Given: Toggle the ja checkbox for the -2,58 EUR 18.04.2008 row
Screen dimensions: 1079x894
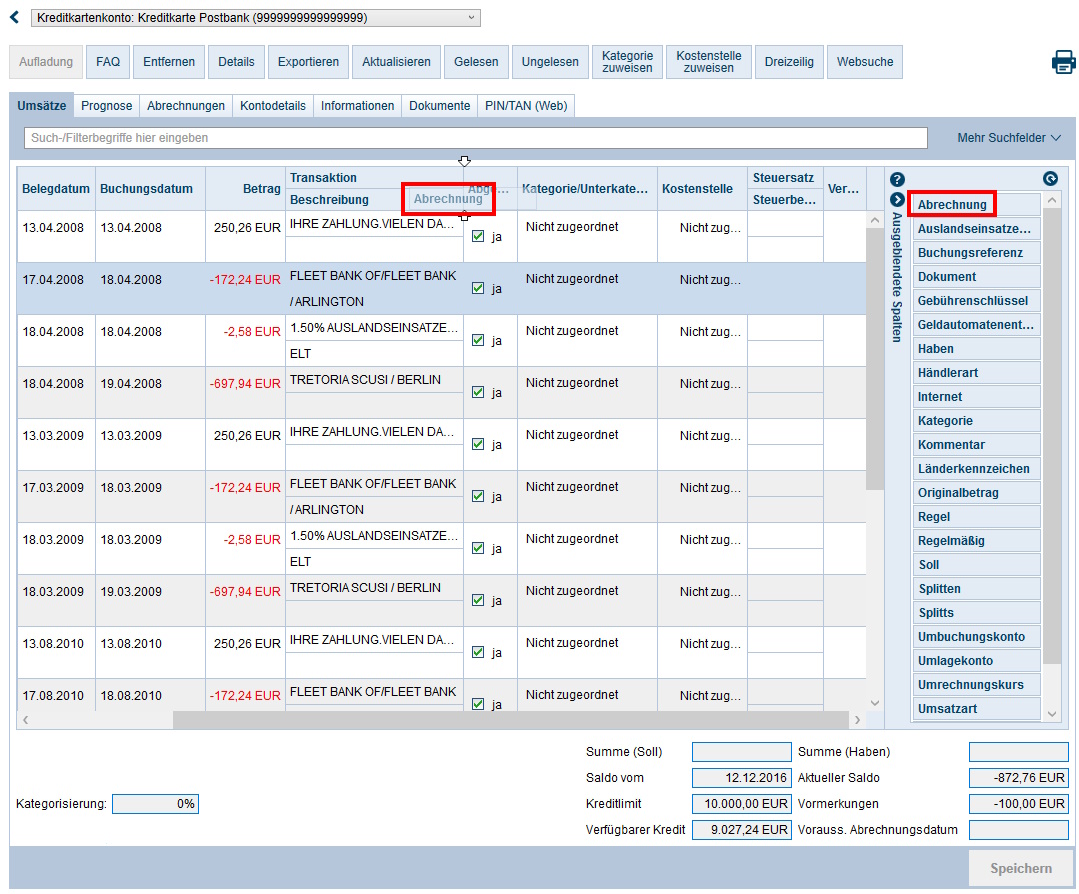Looking at the screenshot, I should (478, 340).
